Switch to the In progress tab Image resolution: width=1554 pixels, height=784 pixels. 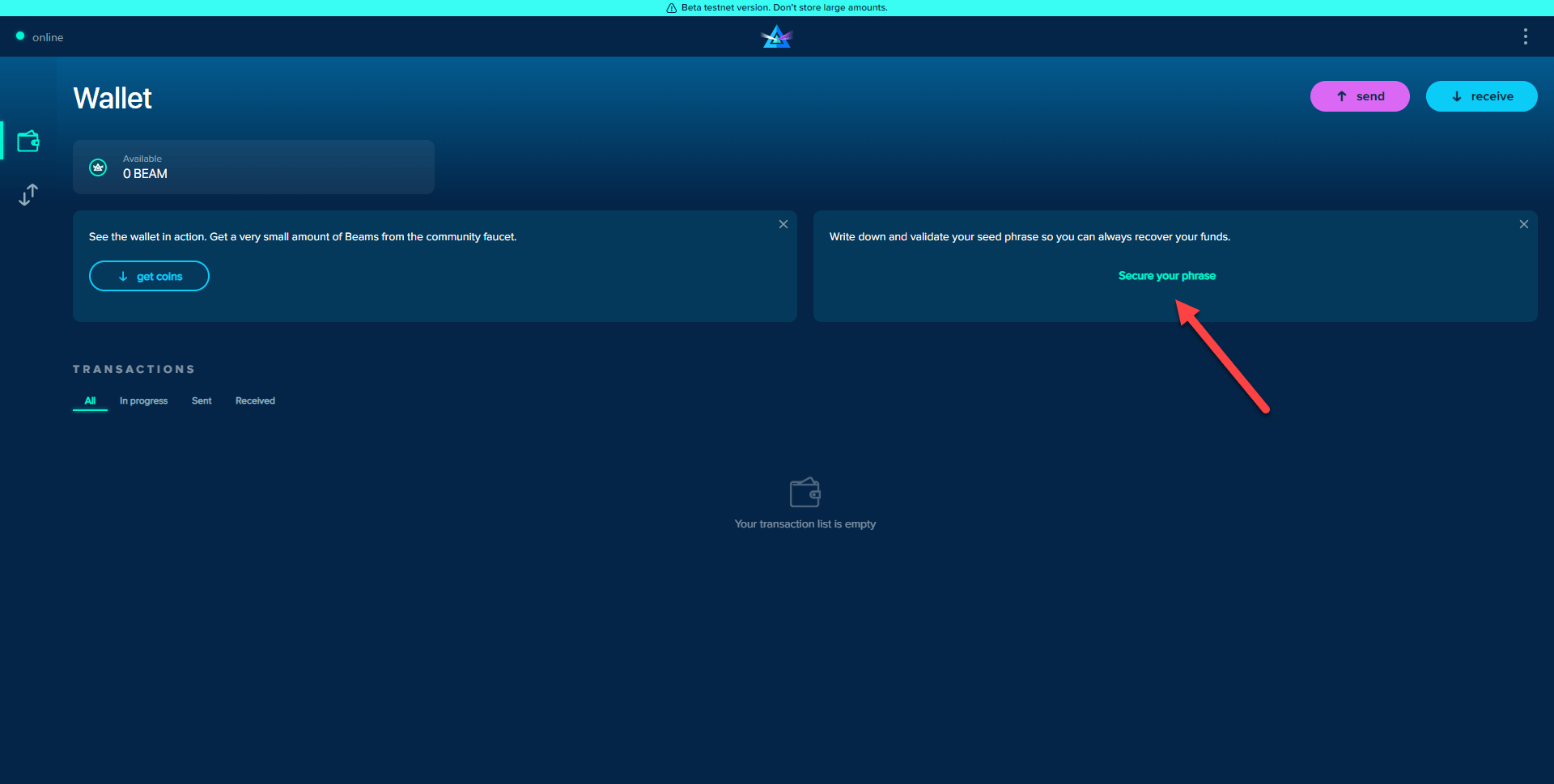tap(143, 400)
